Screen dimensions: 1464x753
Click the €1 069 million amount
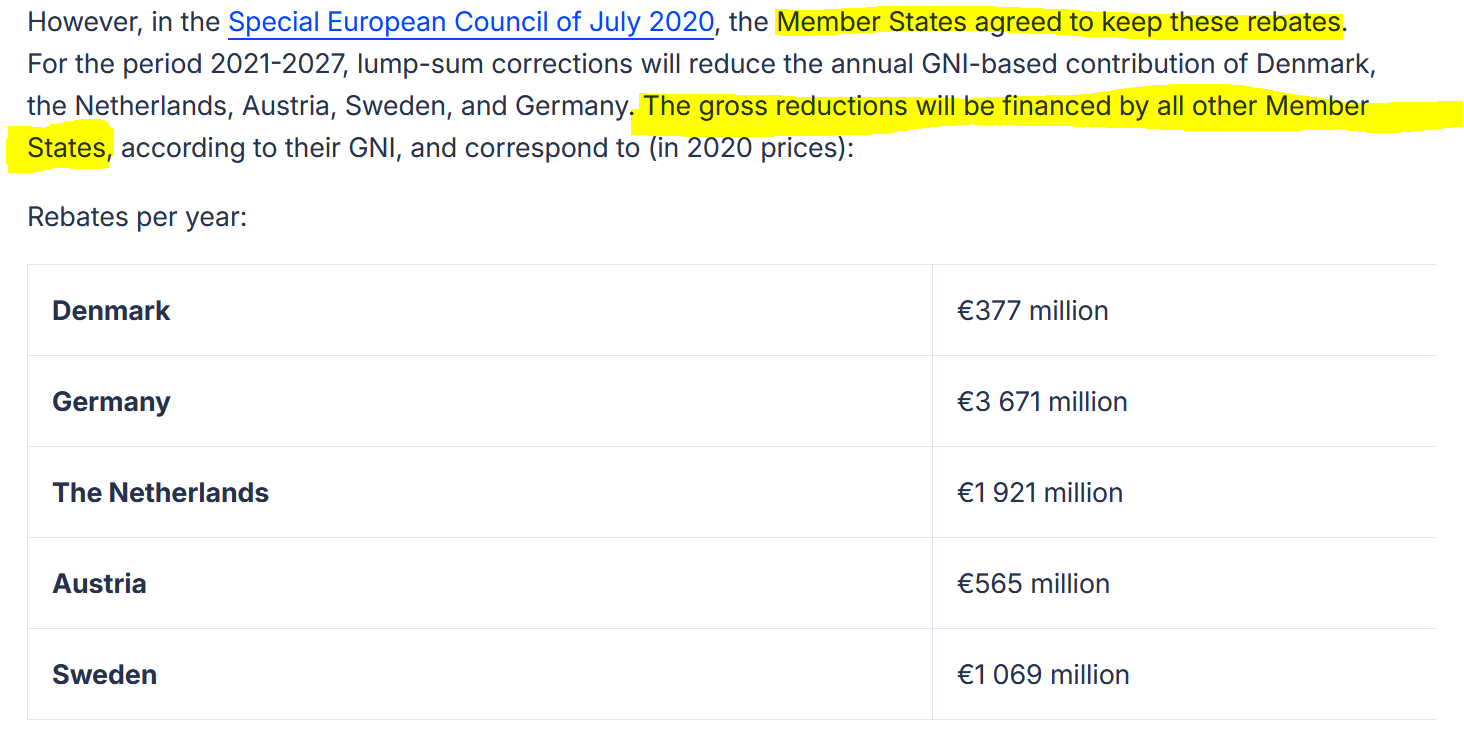(1043, 675)
